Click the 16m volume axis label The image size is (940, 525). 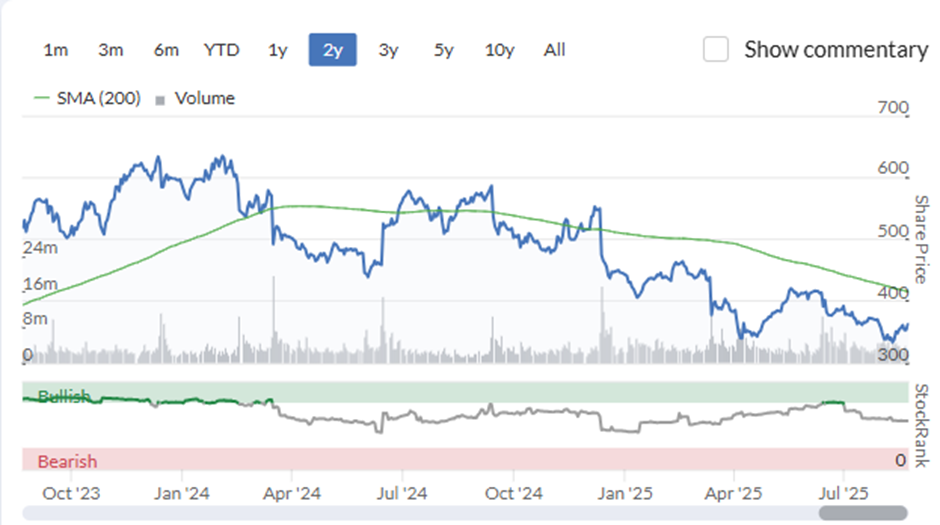coord(41,283)
